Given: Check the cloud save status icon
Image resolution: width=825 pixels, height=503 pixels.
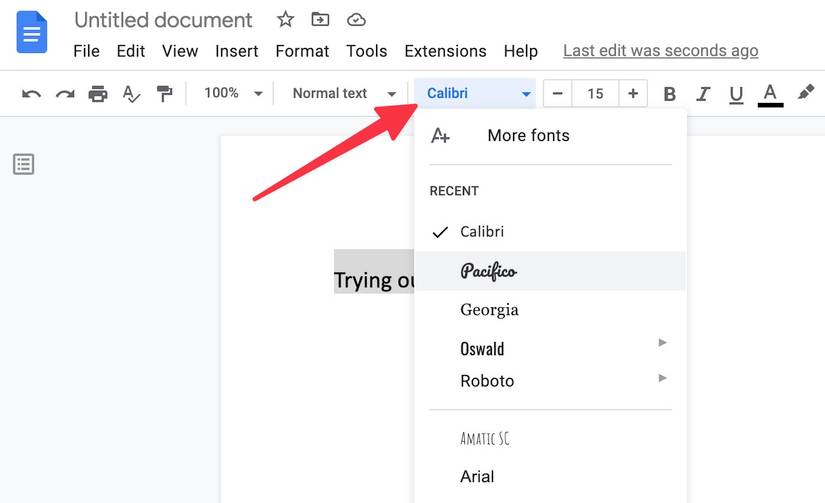Looking at the screenshot, I should pos(356,20).
